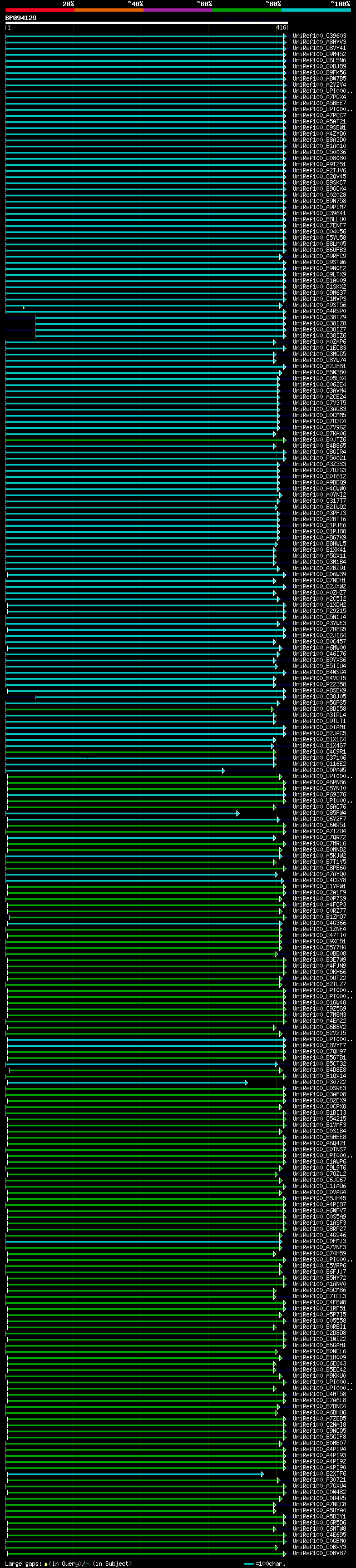Select the UniRef100_A8W7B5 label
This screenshot has width=356, height=1568.
coord(319,78)
